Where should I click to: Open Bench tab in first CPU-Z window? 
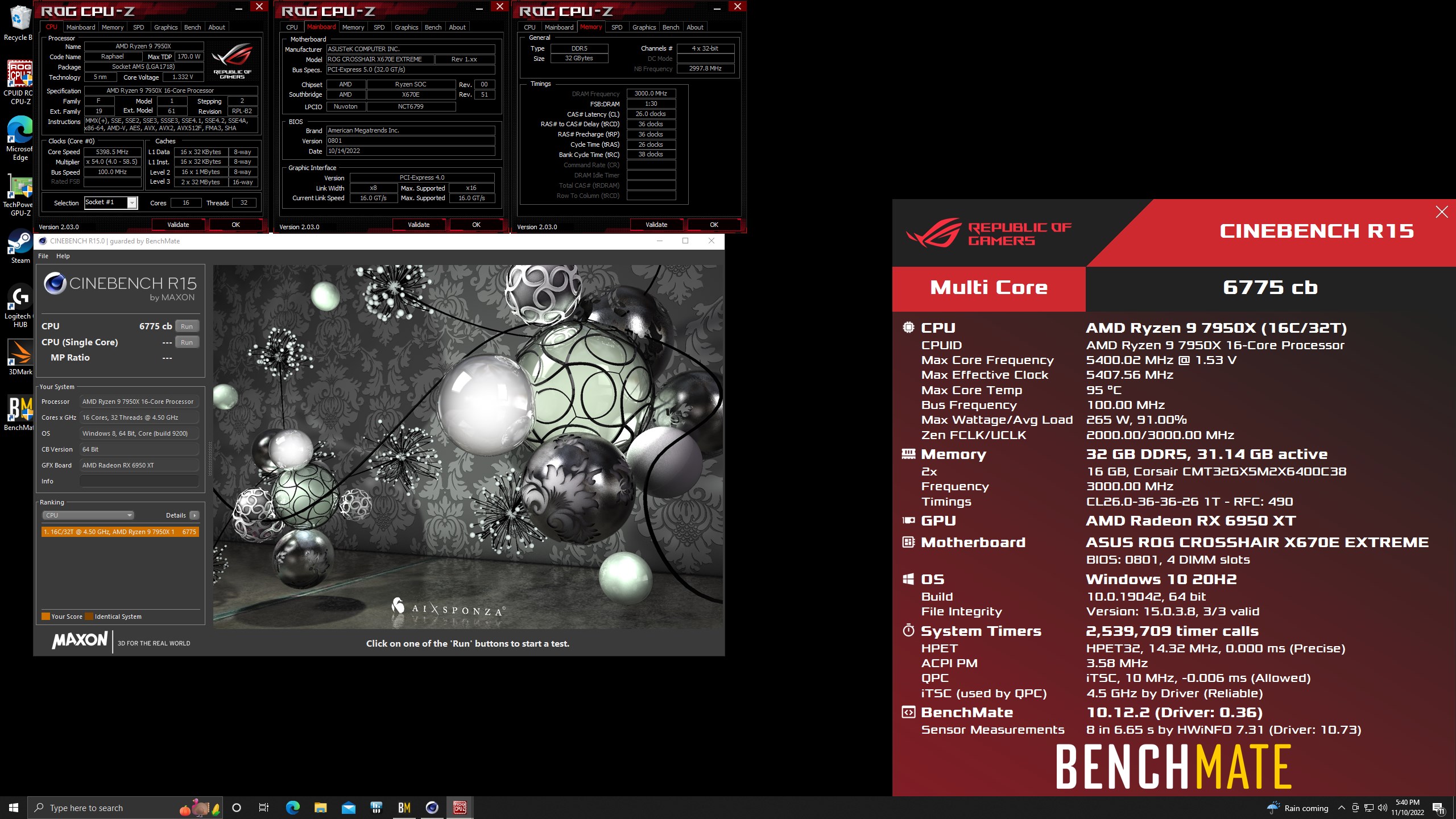pos(192,27)
